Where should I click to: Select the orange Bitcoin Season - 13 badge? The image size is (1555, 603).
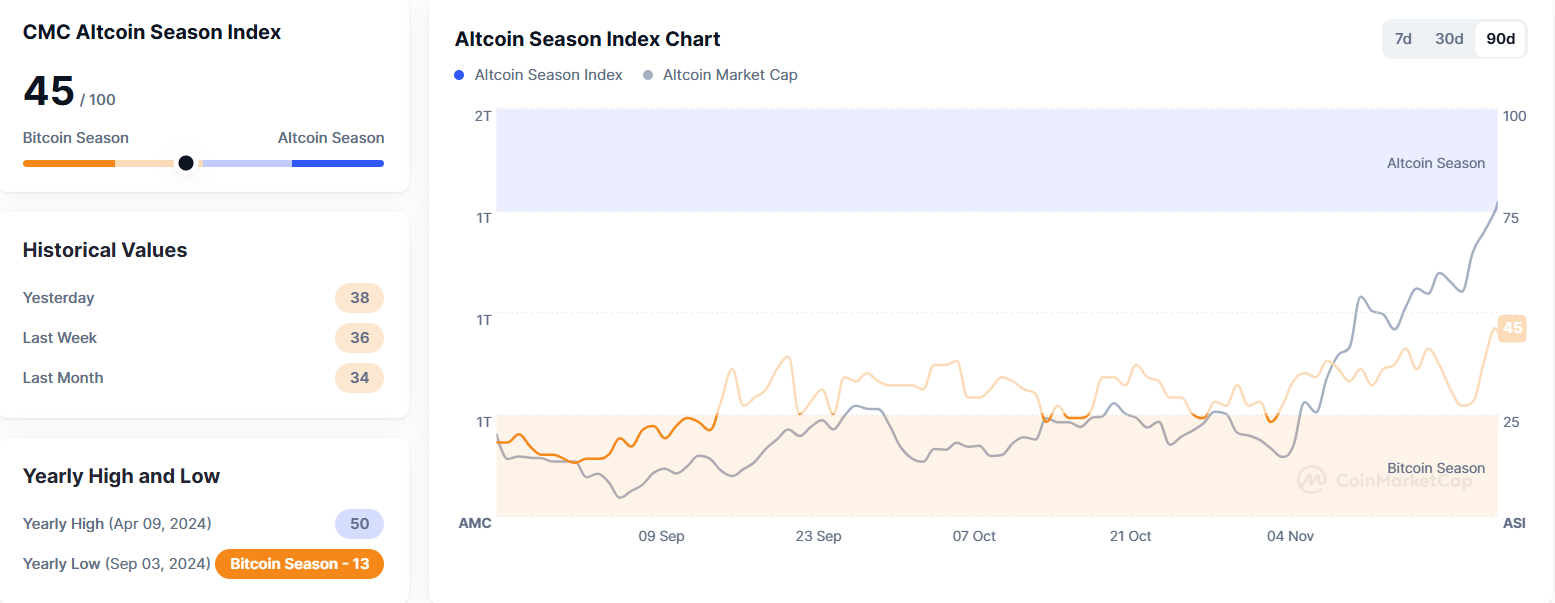click(299, 563)
